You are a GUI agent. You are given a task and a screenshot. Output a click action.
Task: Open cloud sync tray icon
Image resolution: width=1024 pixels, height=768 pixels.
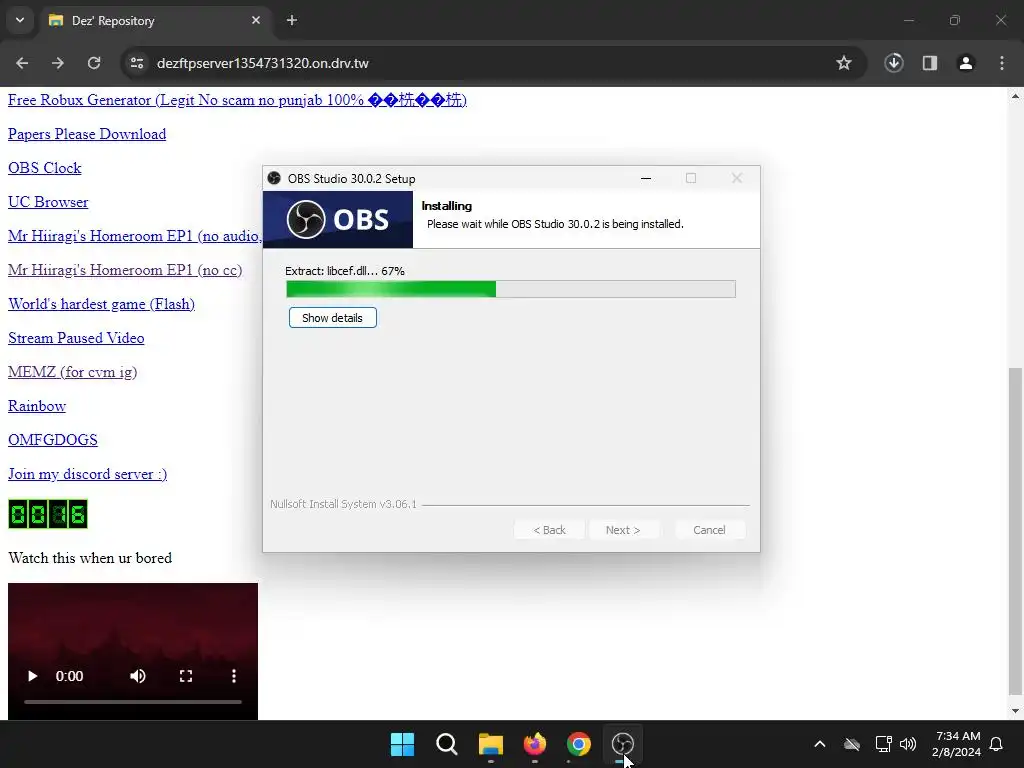[852, 744]
